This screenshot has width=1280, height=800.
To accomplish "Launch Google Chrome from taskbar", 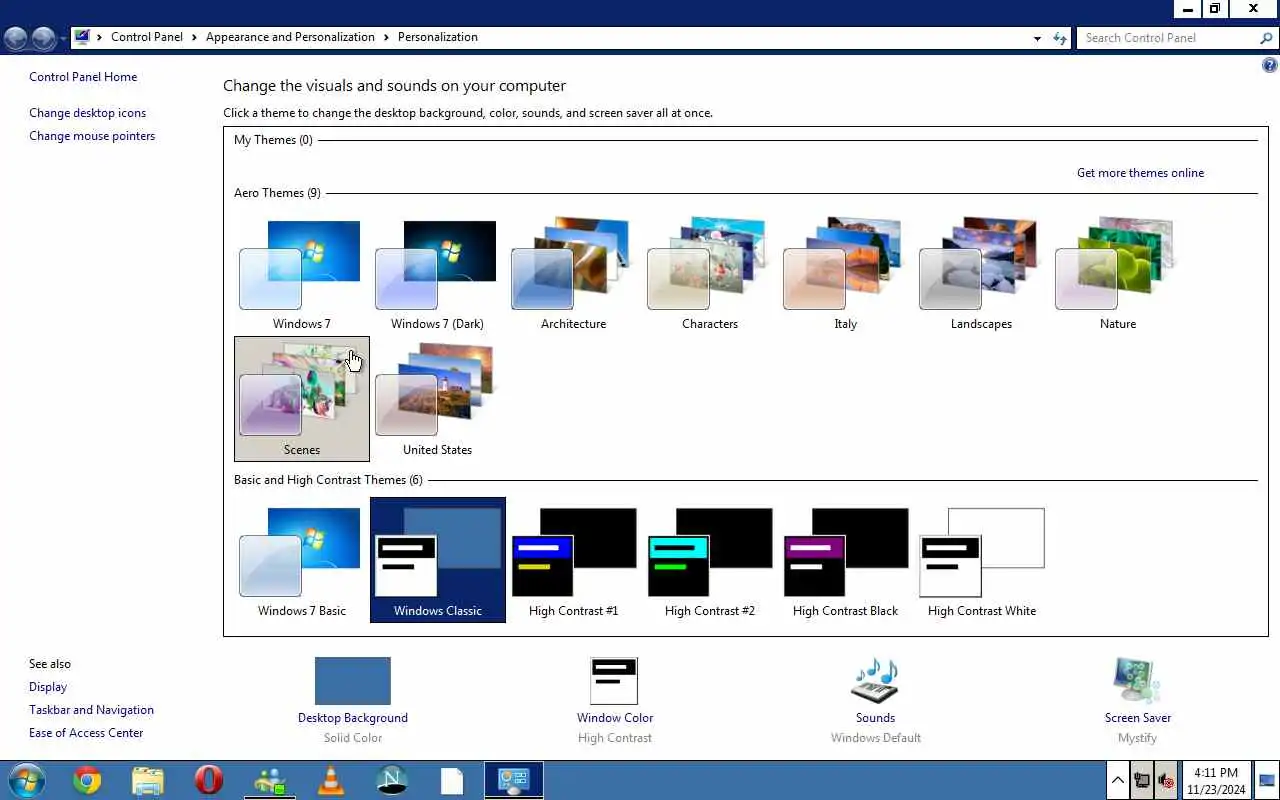I will pyautogui.click(x=87, y=780).
